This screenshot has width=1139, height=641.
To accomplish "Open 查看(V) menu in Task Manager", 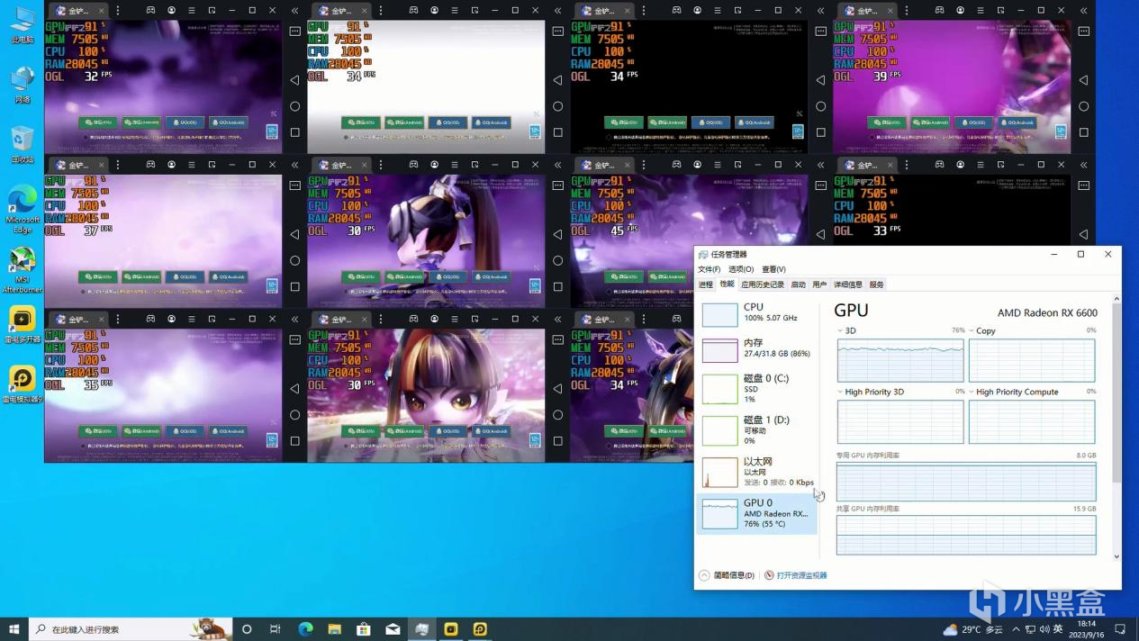I will coord(774,269).
